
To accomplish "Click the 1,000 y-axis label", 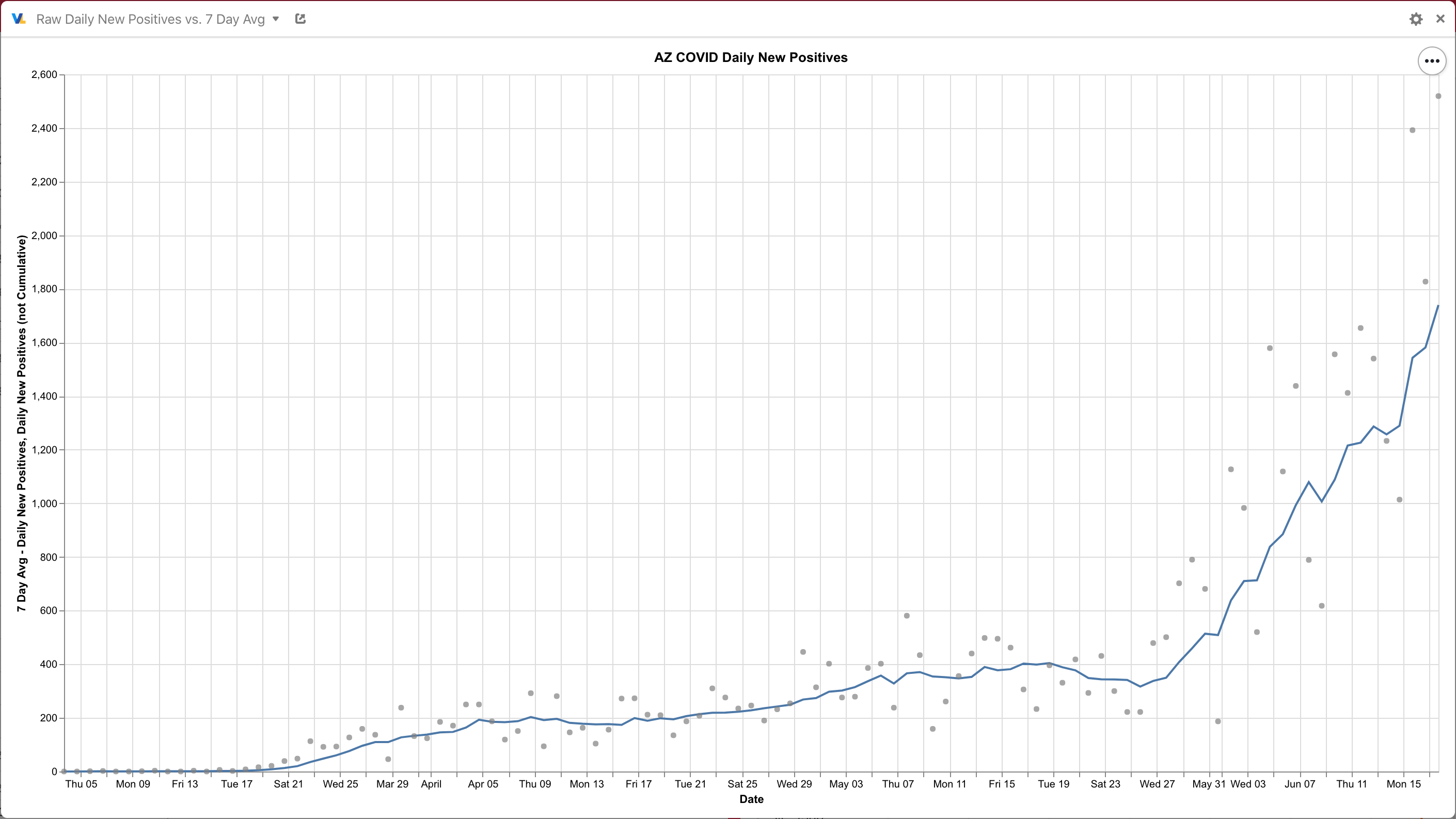I will click(44, 503).
